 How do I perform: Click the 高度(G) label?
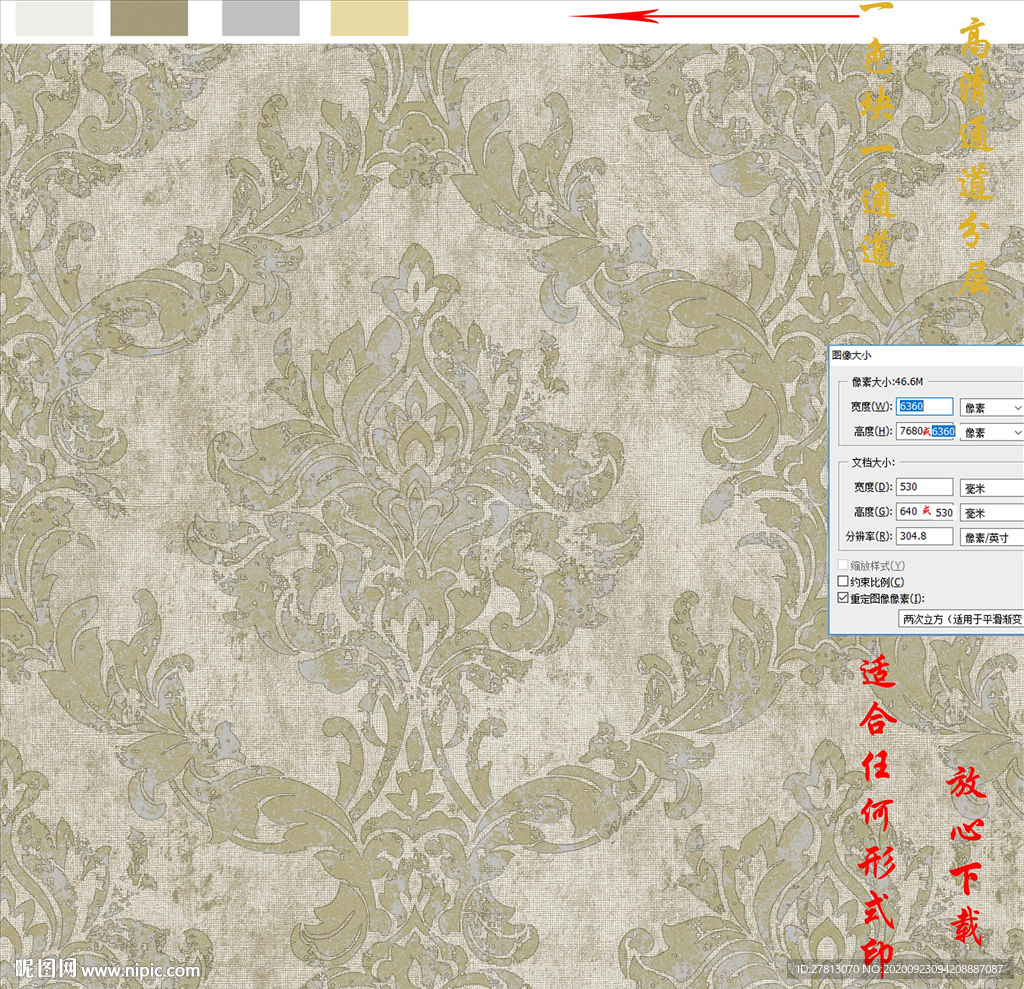[872, 511]
